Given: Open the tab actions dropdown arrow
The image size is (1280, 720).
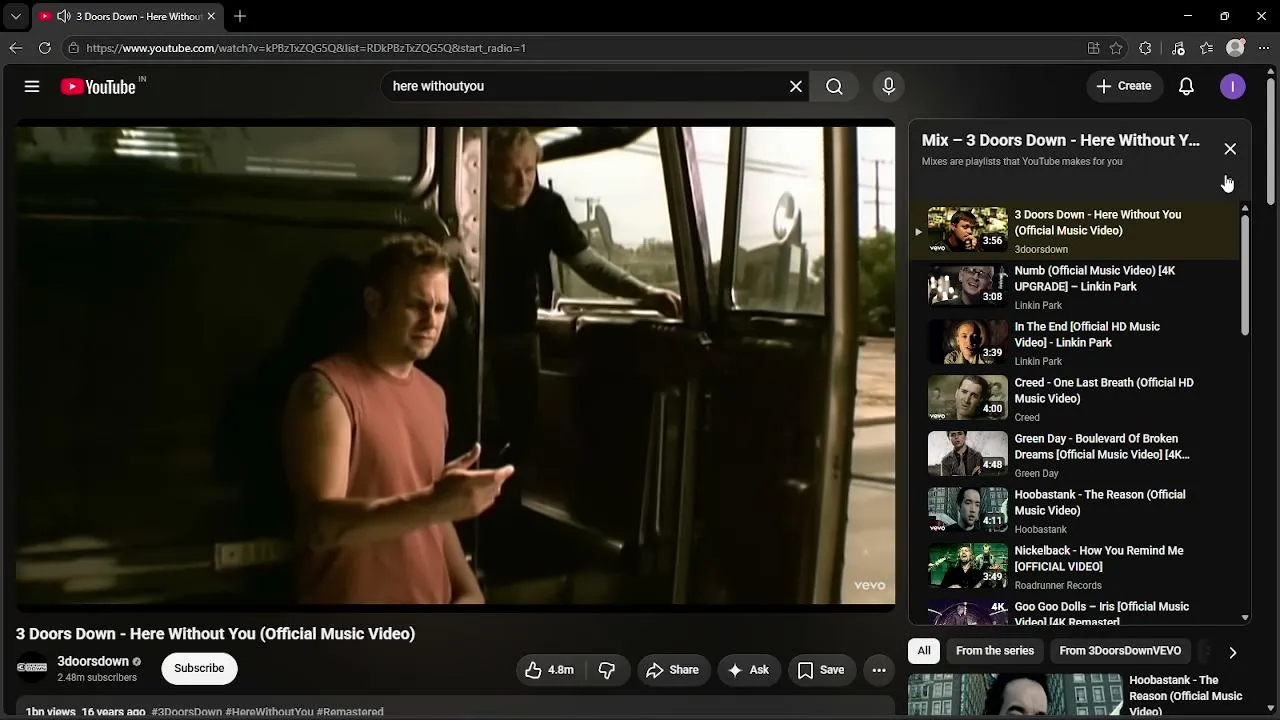Looking at the screenshot, I should tap(15, 16).
